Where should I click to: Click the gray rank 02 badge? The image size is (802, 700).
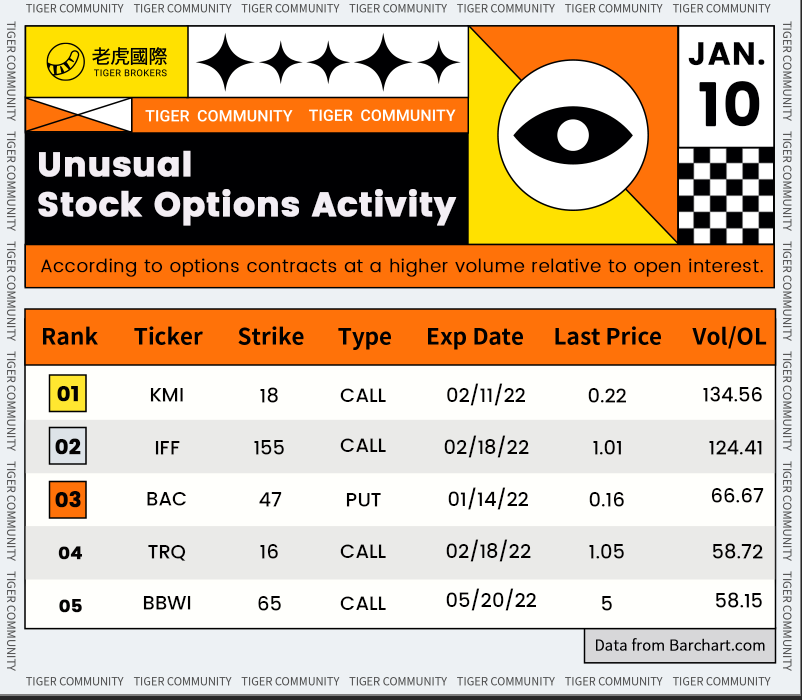coord(68,446)
